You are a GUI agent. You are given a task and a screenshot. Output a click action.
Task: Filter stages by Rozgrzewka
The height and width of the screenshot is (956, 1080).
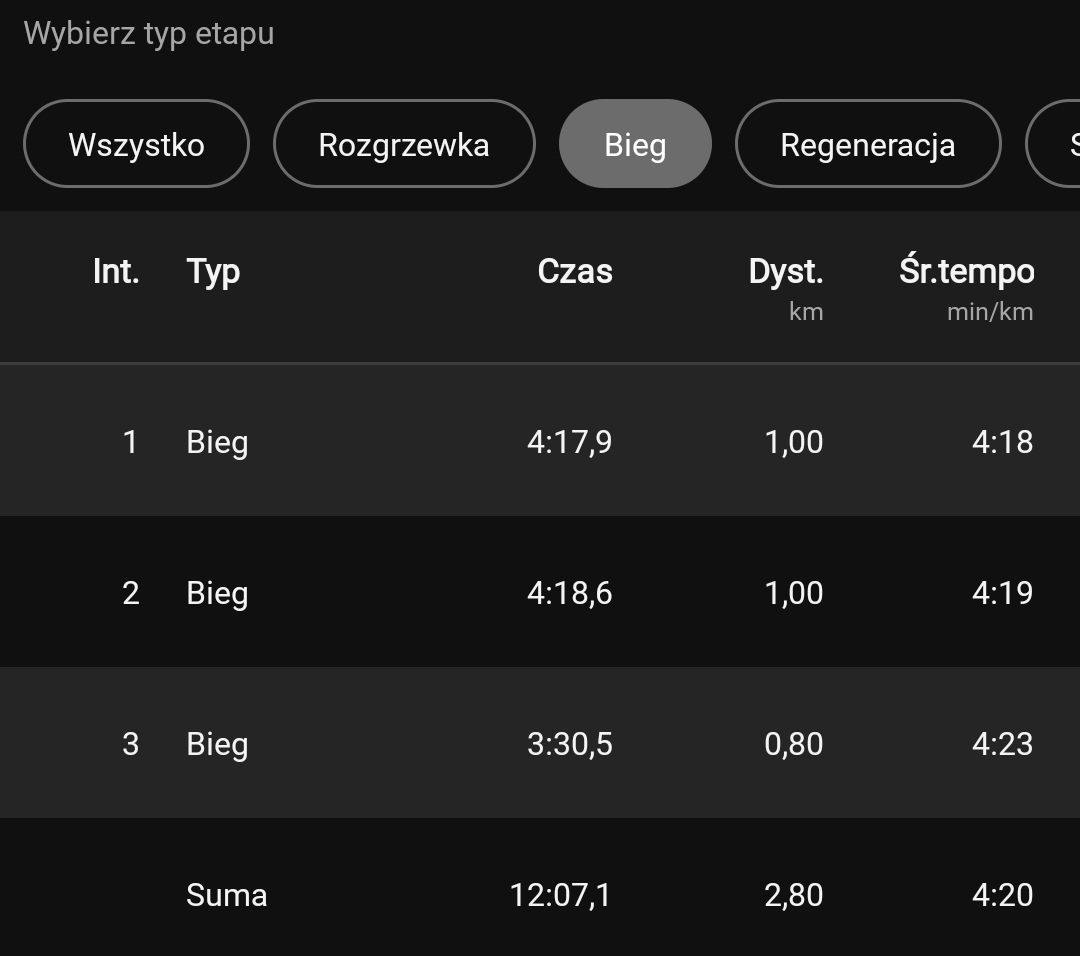(x=404, y=144)
